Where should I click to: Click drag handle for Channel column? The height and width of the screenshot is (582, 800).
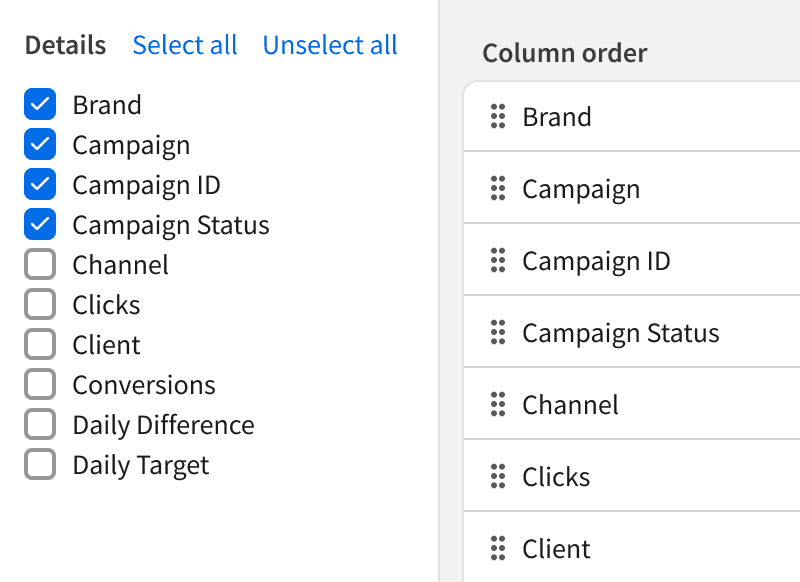pyautogui.click(x=497, y=405)
